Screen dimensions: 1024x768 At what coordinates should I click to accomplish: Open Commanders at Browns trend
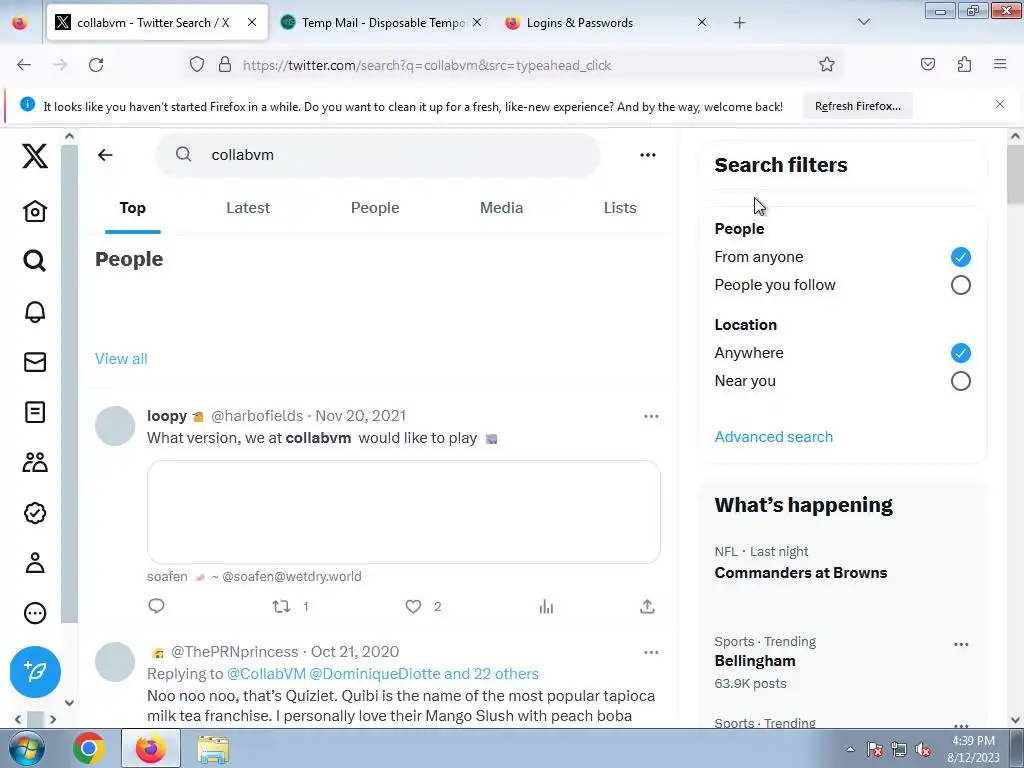(801, 573)
